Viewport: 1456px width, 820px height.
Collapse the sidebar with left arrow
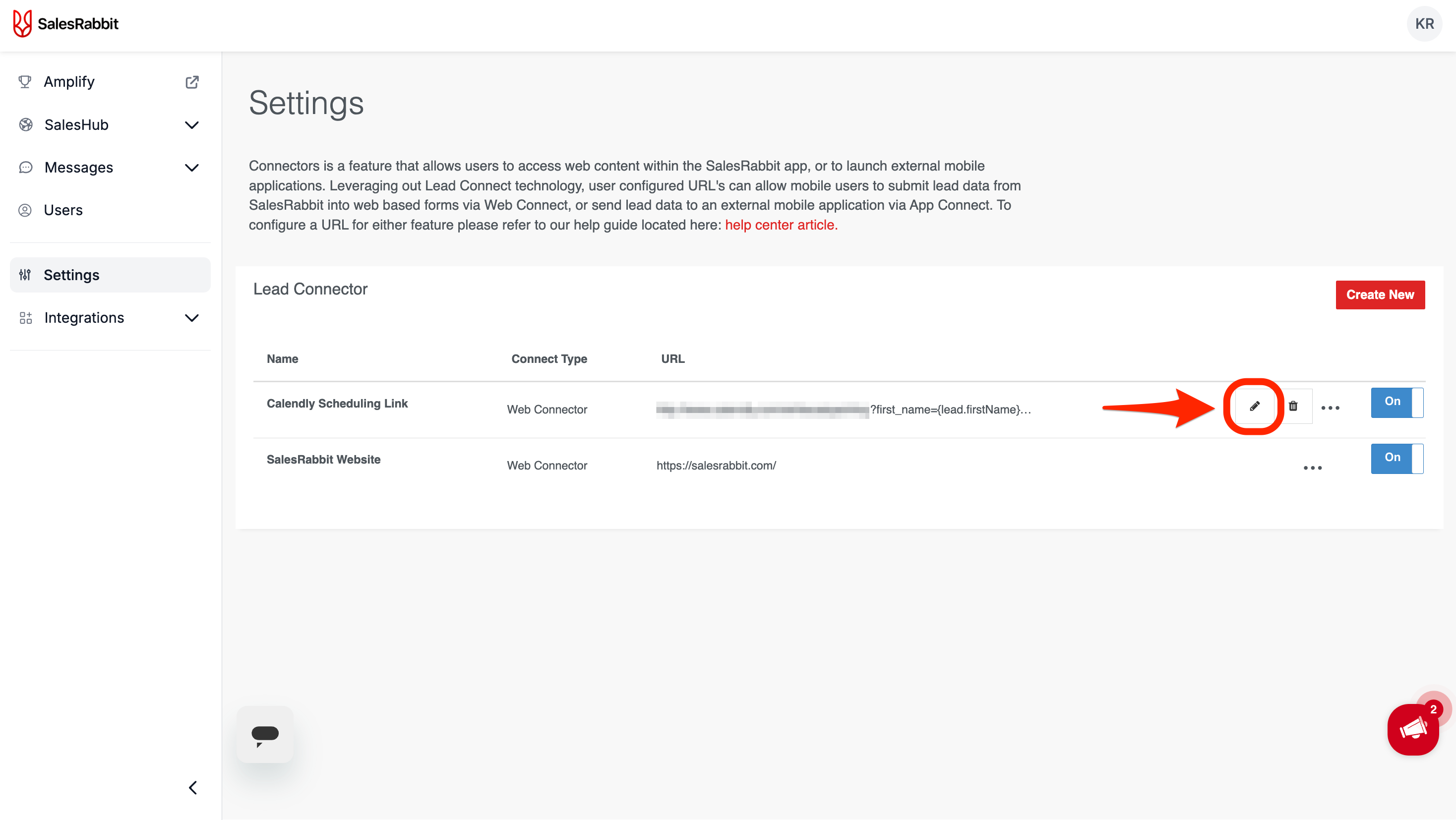point(193,787)
